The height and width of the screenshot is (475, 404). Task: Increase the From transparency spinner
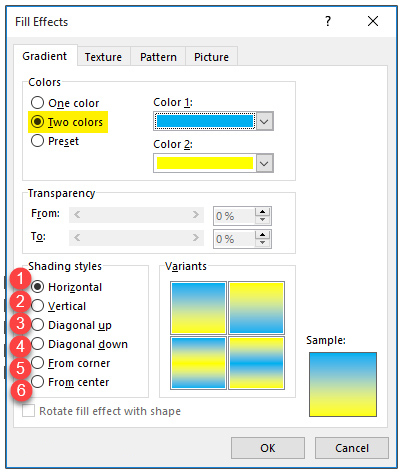[263, 212]
